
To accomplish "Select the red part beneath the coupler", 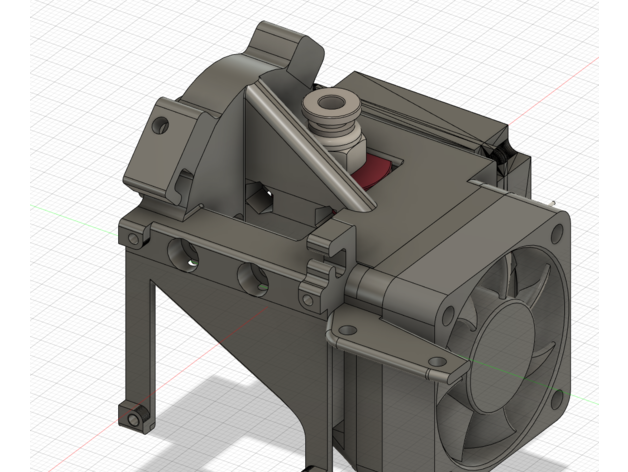I will 372,170.
